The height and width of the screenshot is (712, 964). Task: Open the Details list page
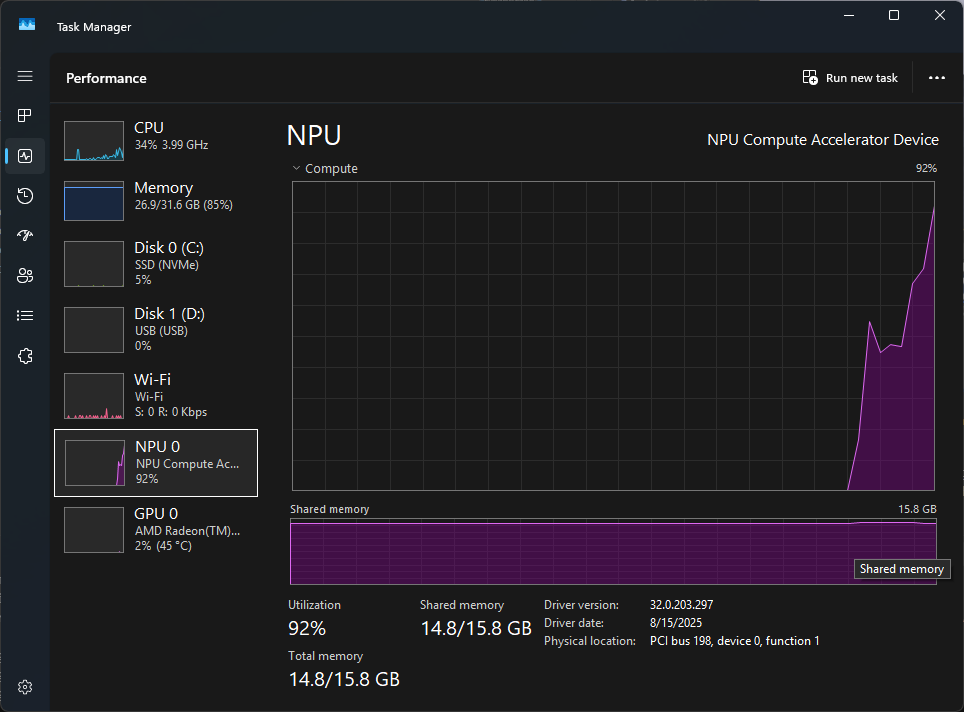[x=25, y=316]
